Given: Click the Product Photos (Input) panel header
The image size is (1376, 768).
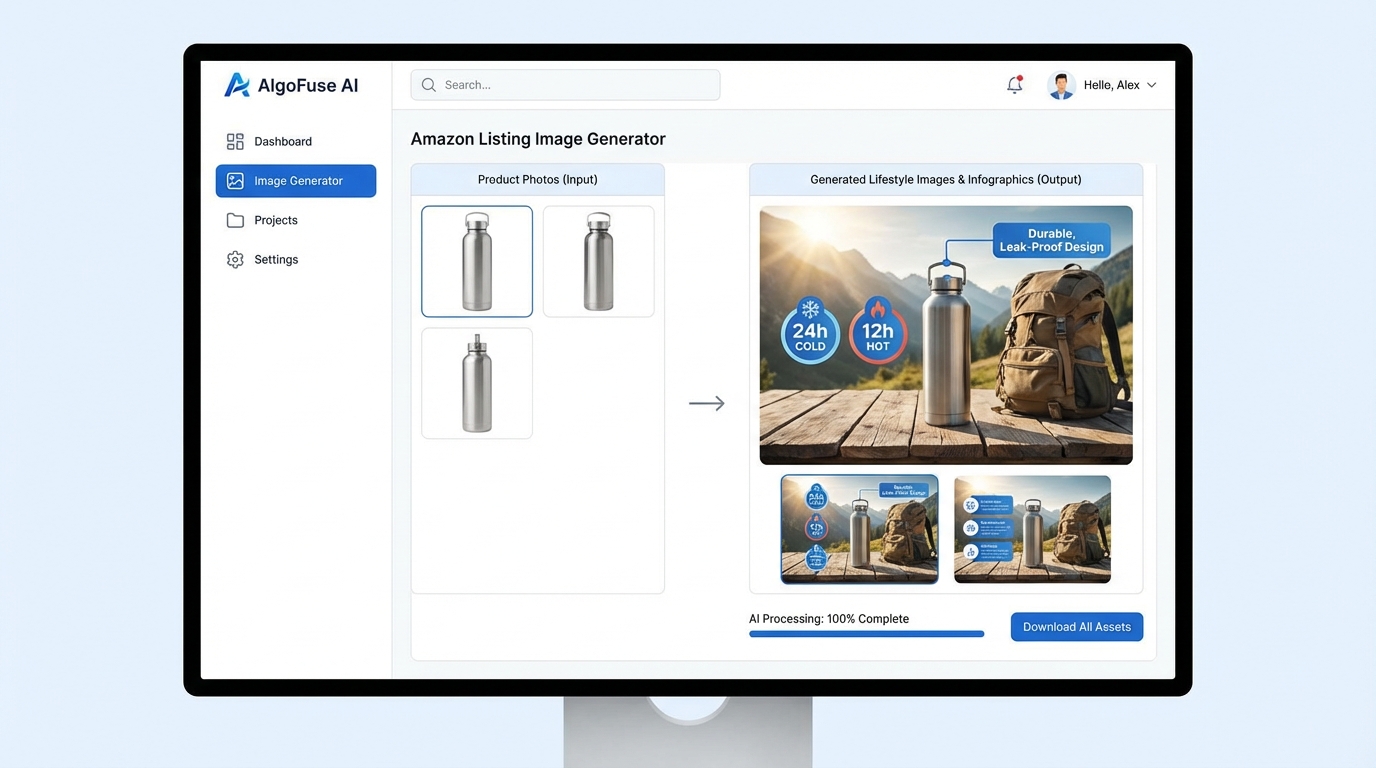Looking at the screenshot, I should click(537, 179).
